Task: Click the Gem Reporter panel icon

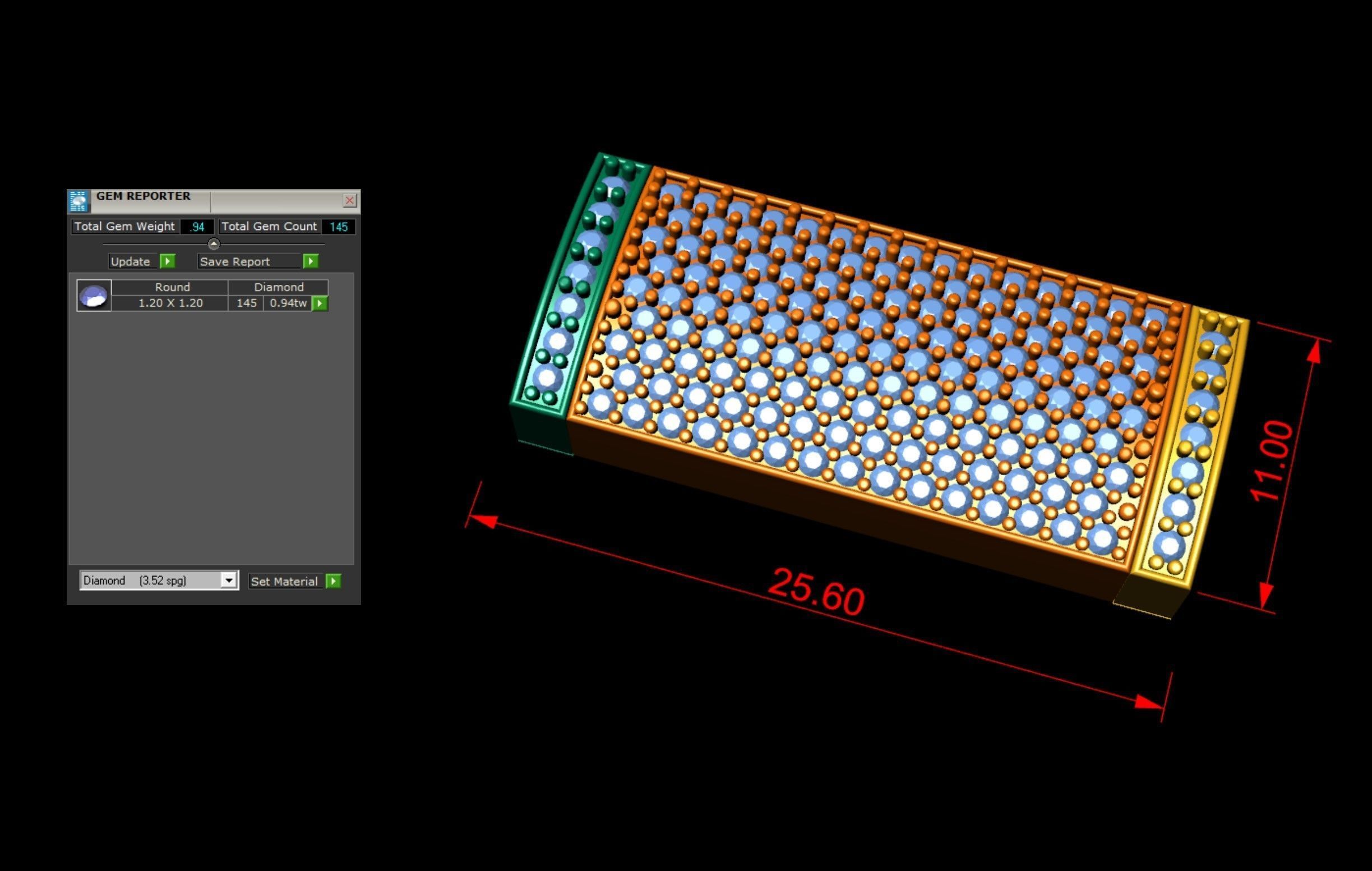Action: click(x=78, y=201)
